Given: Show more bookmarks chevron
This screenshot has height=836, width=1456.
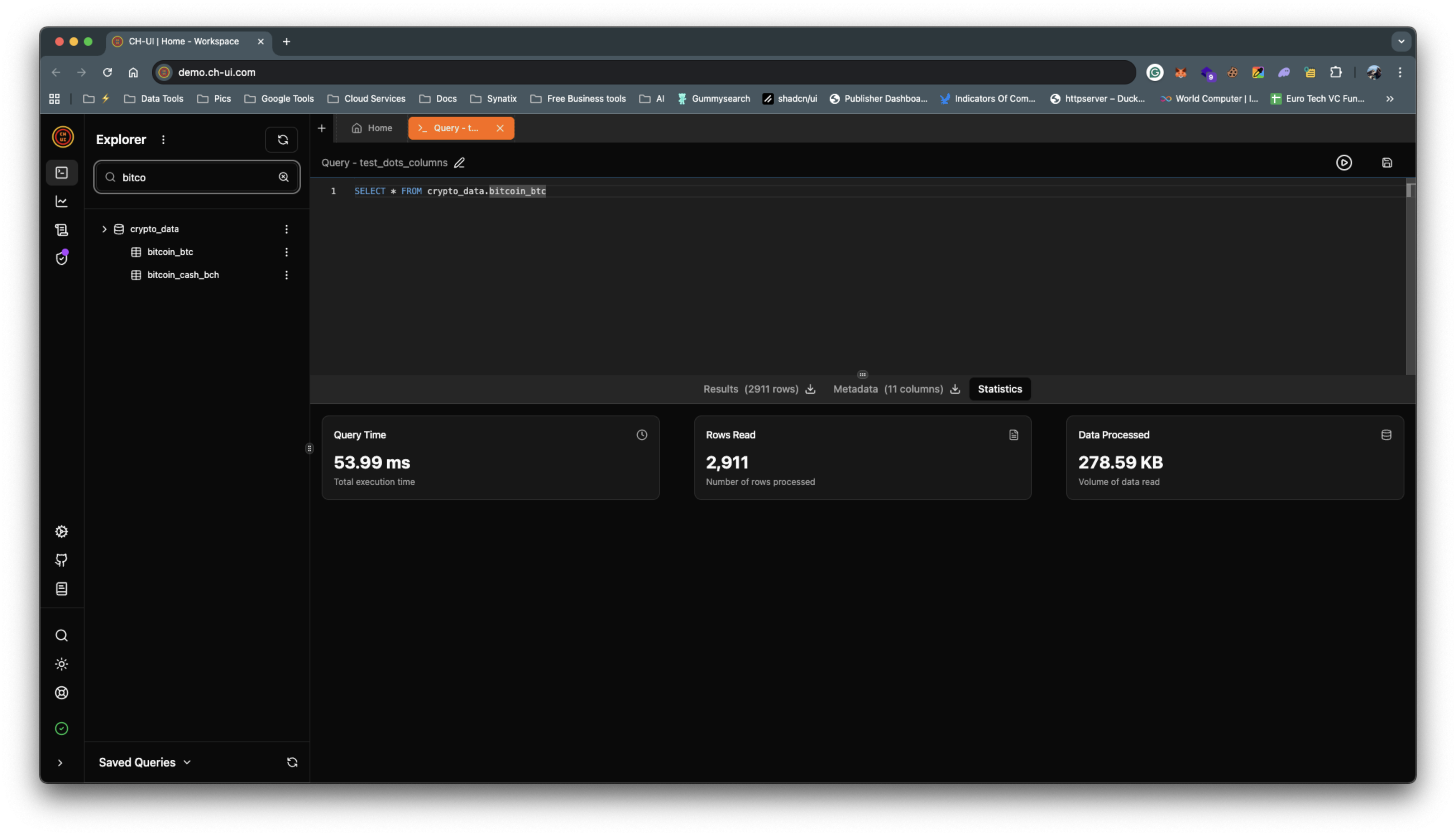Looking at the screenshot, I should (x=1390, y=99).
